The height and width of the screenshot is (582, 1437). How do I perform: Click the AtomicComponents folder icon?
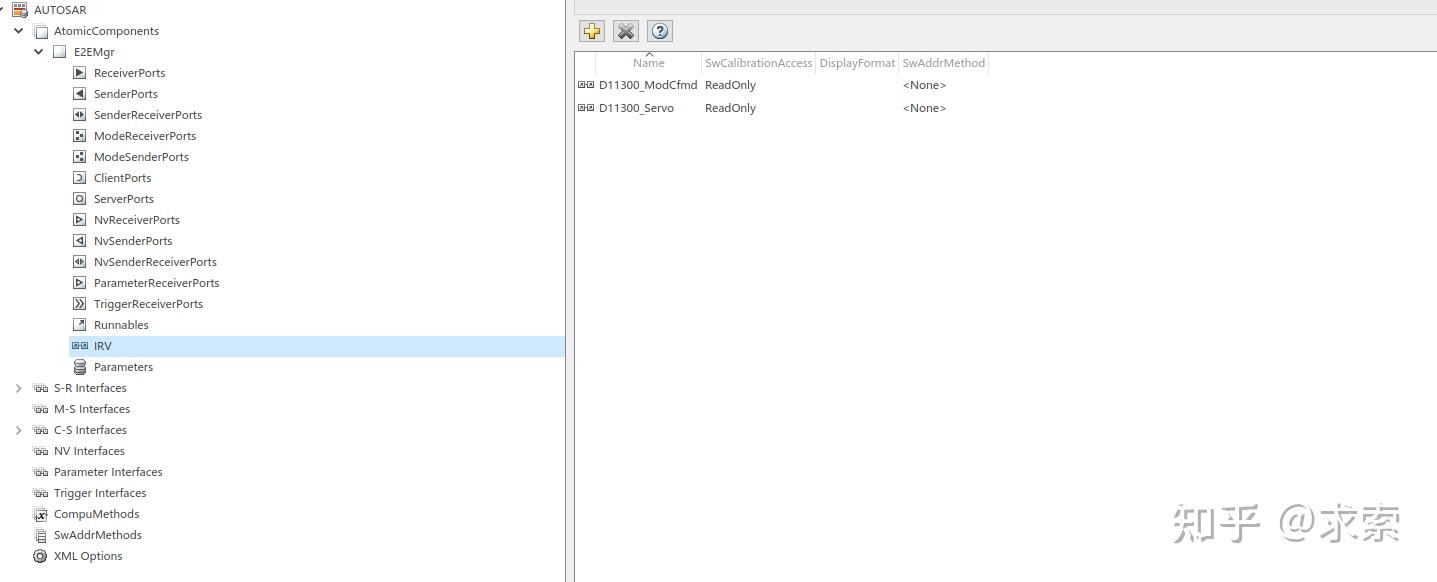tap(41, 31)
